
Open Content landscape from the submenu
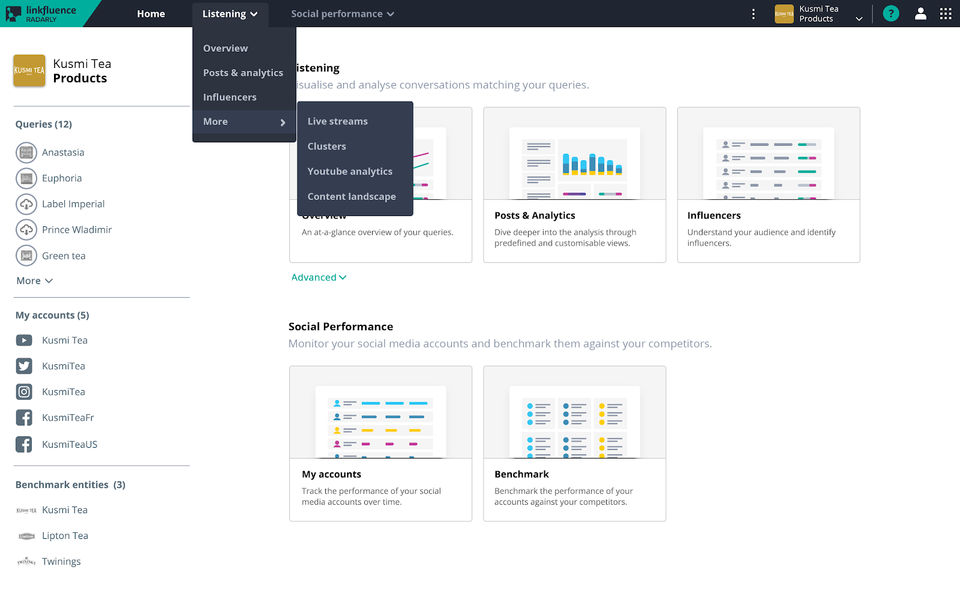coord(351,197)
